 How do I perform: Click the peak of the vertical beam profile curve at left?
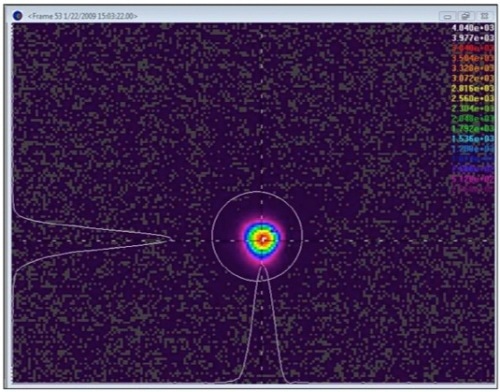click(172, 239)
